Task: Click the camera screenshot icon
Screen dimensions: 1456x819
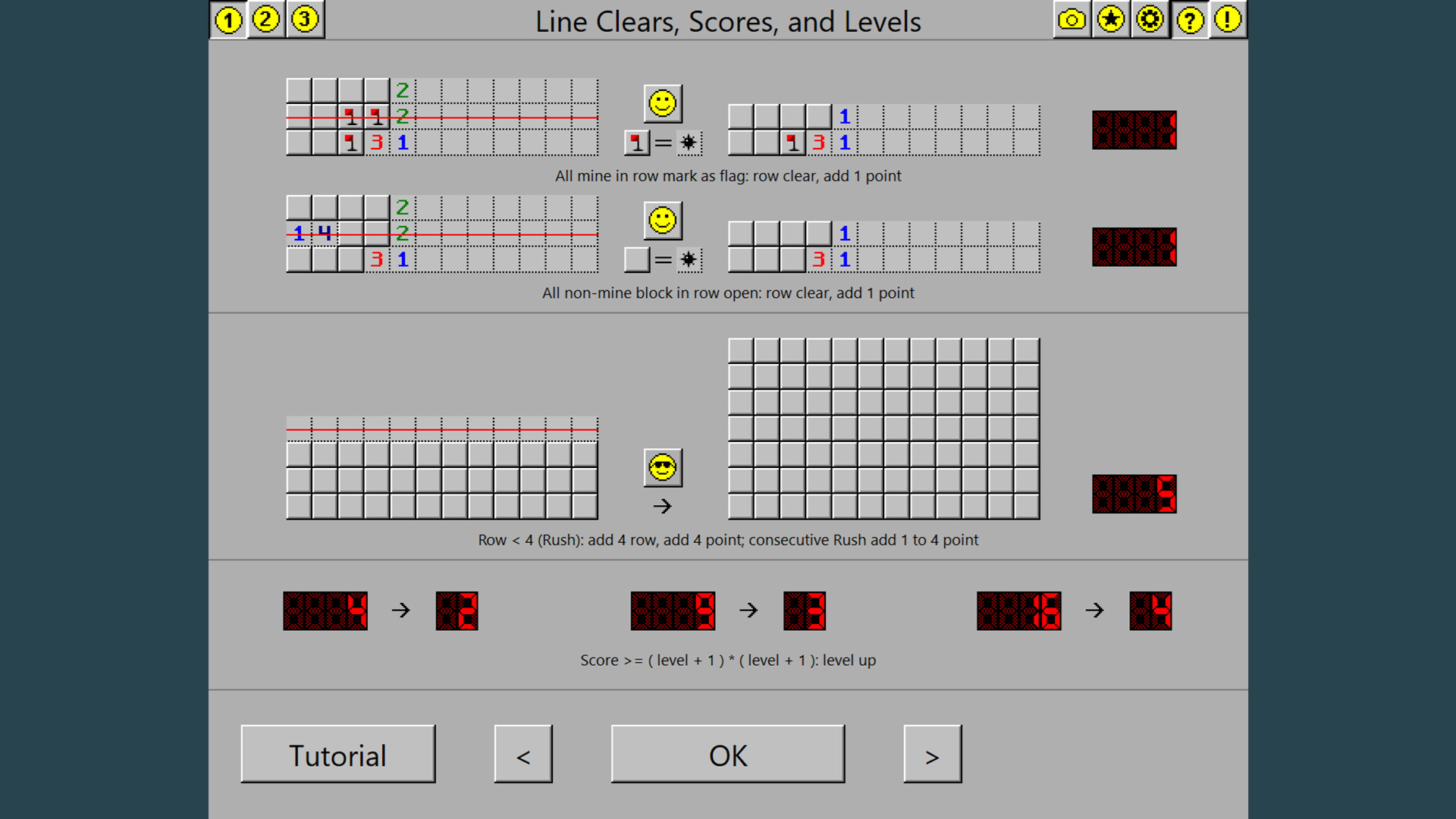Action: tap(1072, 20)
